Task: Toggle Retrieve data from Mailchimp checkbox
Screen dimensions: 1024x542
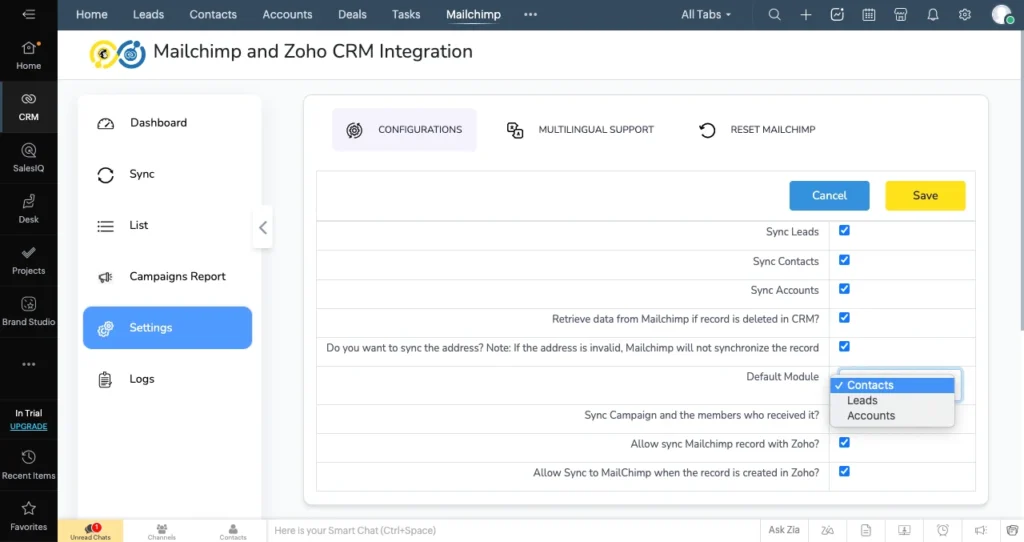Action: tap(844, 317)
